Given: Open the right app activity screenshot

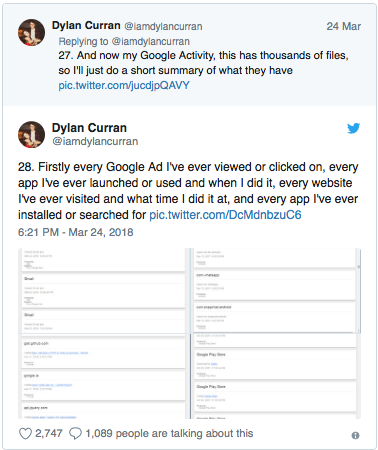Looking at the screenshot, I should click(277, 333).
